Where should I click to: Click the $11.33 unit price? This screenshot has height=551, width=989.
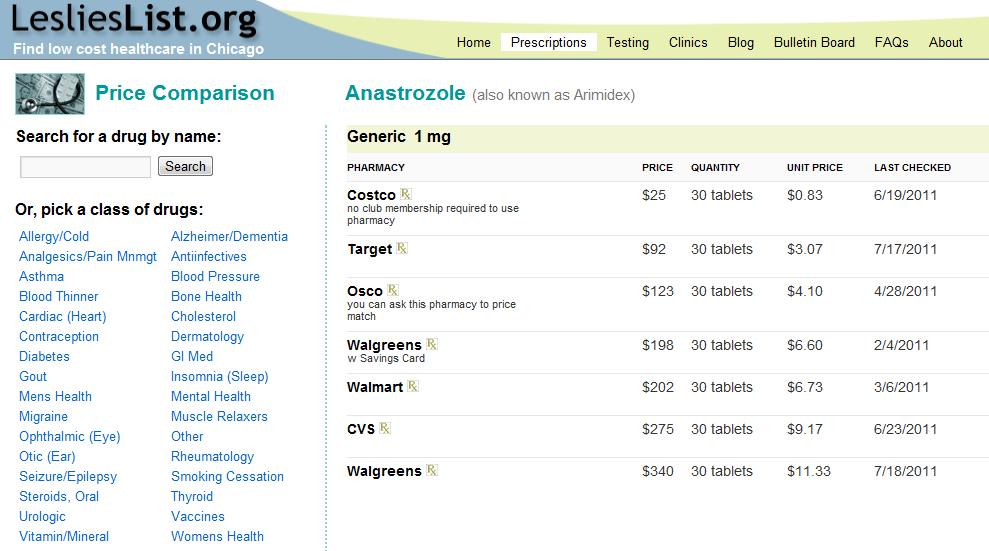[x=809, y=472]
